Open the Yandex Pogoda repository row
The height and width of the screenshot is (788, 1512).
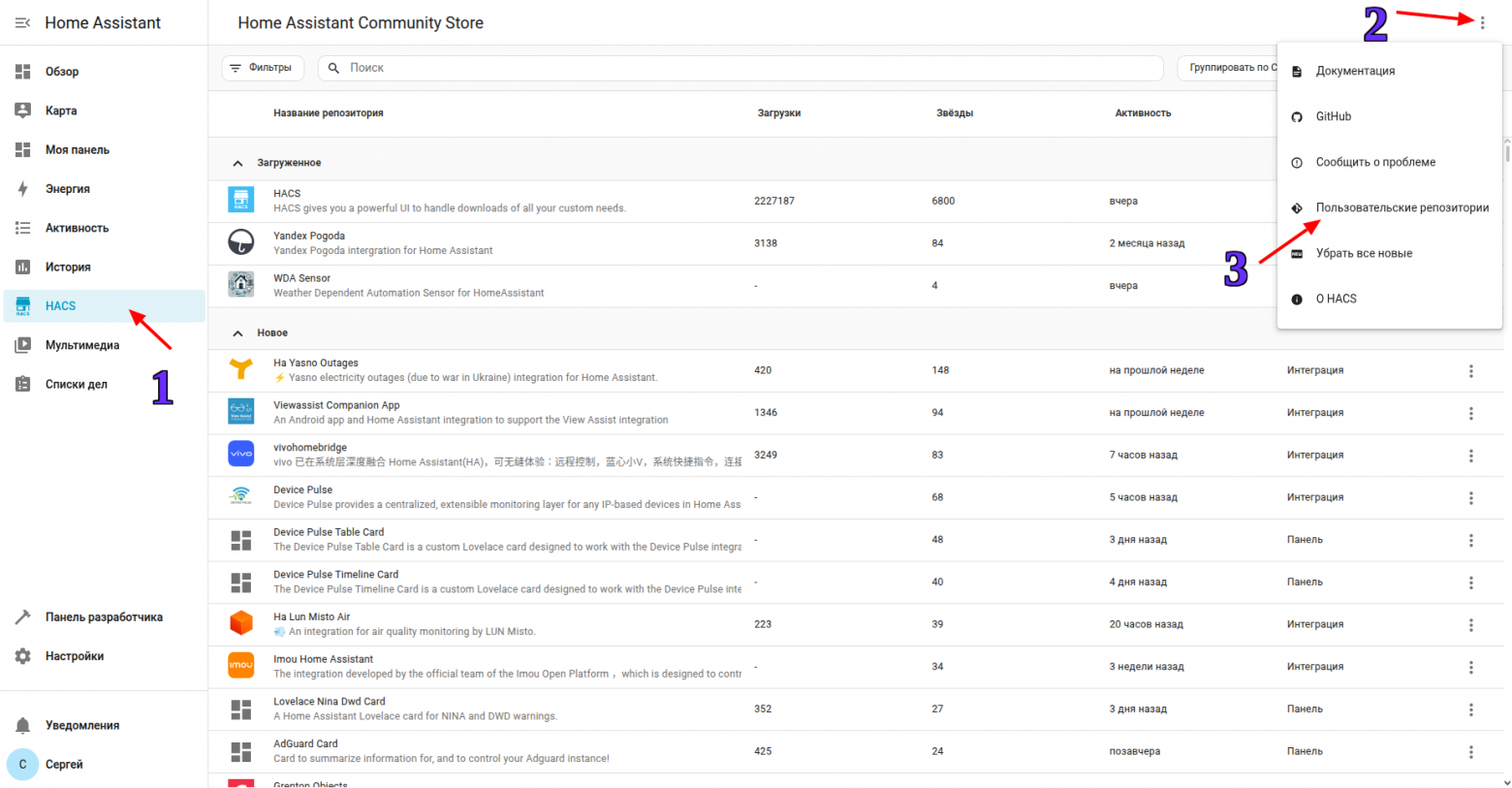pyautogui.click(x=485, y=243)
